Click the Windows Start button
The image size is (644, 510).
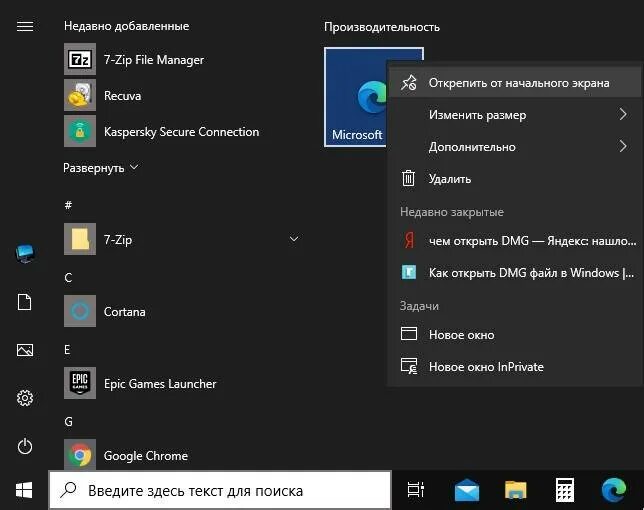tap(24, 490)
